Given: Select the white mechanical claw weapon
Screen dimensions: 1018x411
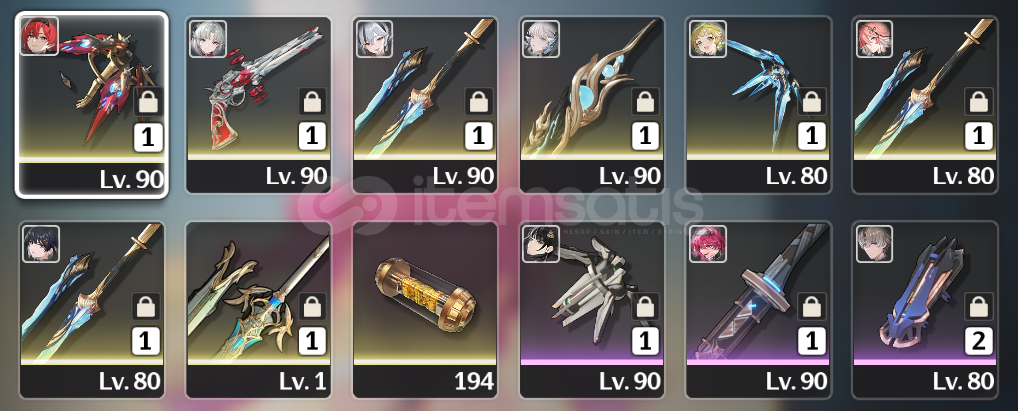Looking at the screenshot, I should coord(592,310).
